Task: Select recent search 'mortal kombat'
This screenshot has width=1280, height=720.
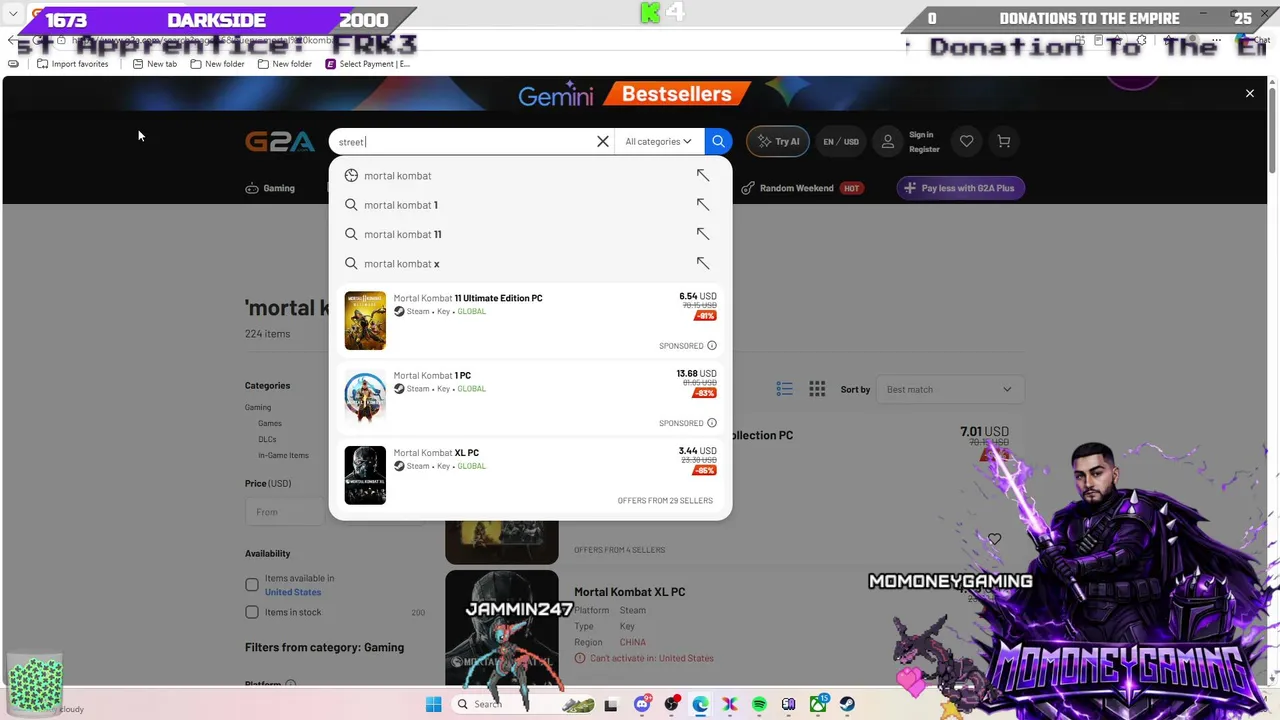Action: pos(398,176)
